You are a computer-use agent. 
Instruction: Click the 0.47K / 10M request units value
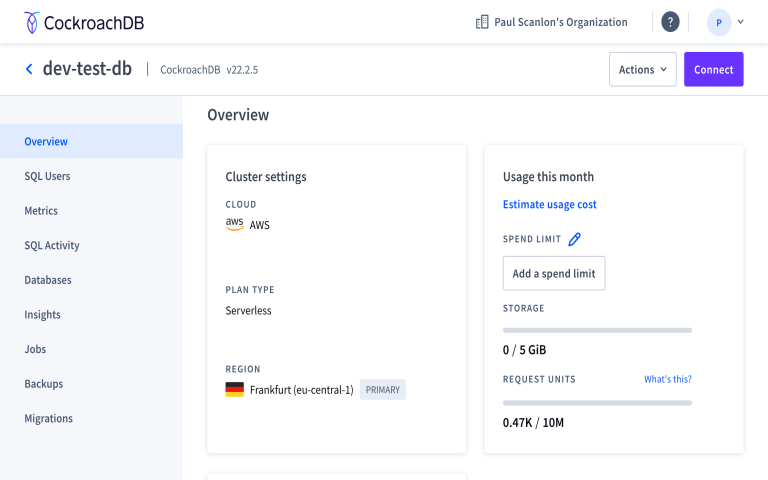(533, 422)
